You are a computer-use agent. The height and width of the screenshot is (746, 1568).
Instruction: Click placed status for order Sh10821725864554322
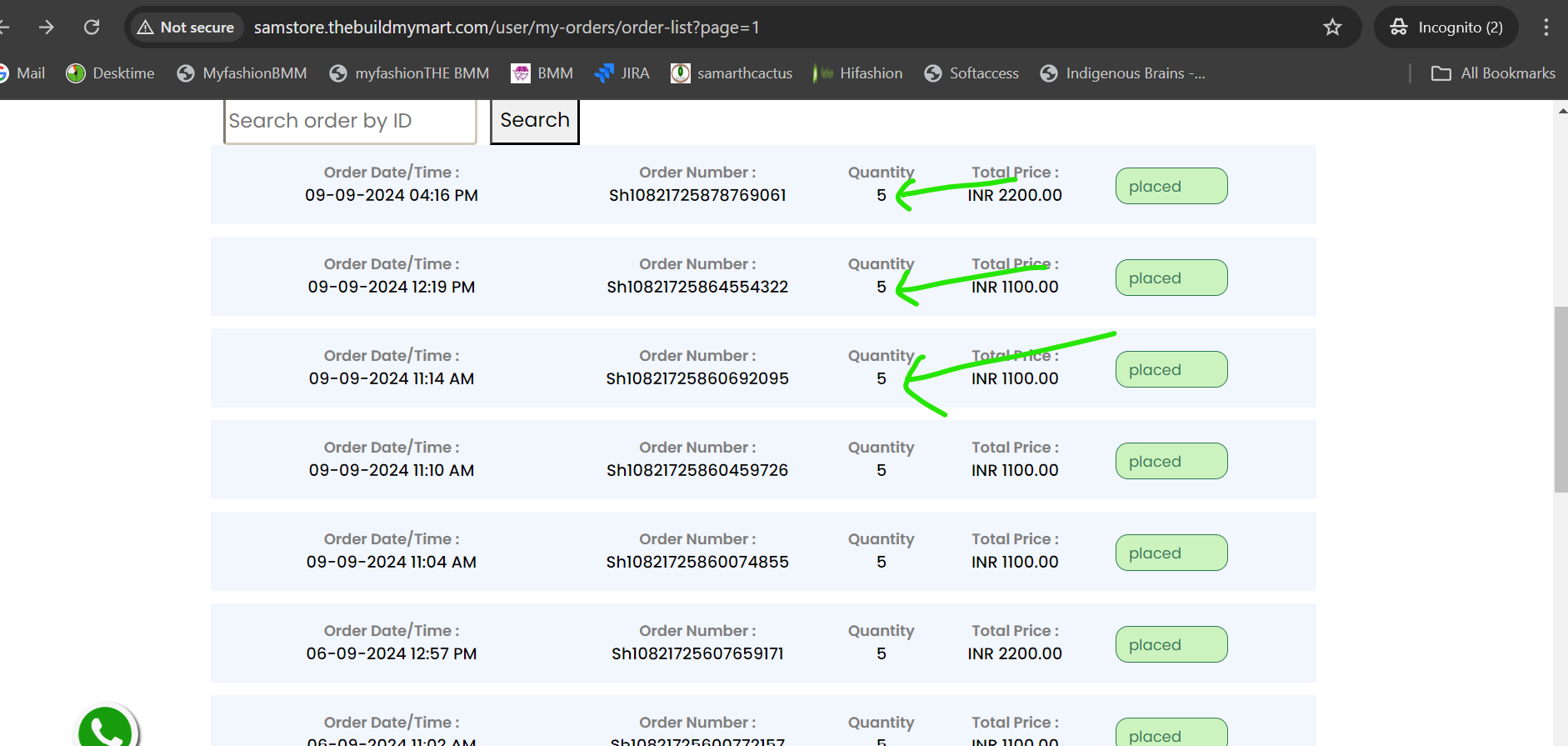pos(1171,278)
